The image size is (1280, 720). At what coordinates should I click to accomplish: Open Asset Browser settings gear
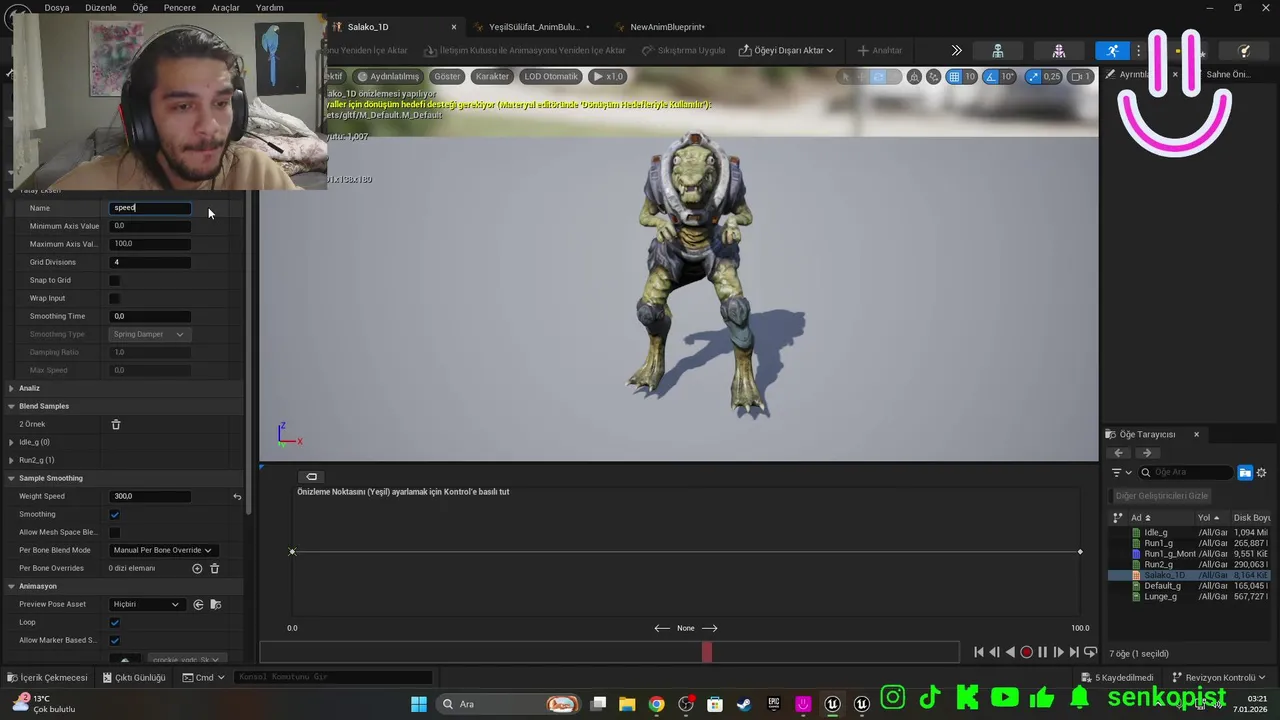(1261, 472)
